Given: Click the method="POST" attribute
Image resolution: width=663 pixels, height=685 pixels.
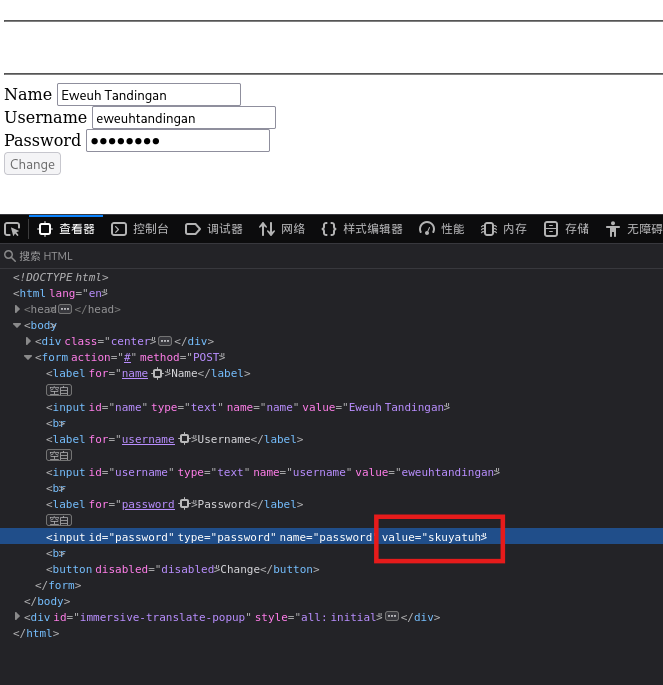Looking at the screenshot, I should pos(182,357).
